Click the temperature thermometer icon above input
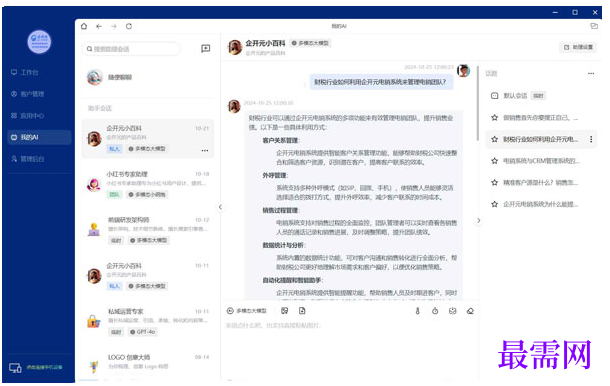 click(417, 311)
